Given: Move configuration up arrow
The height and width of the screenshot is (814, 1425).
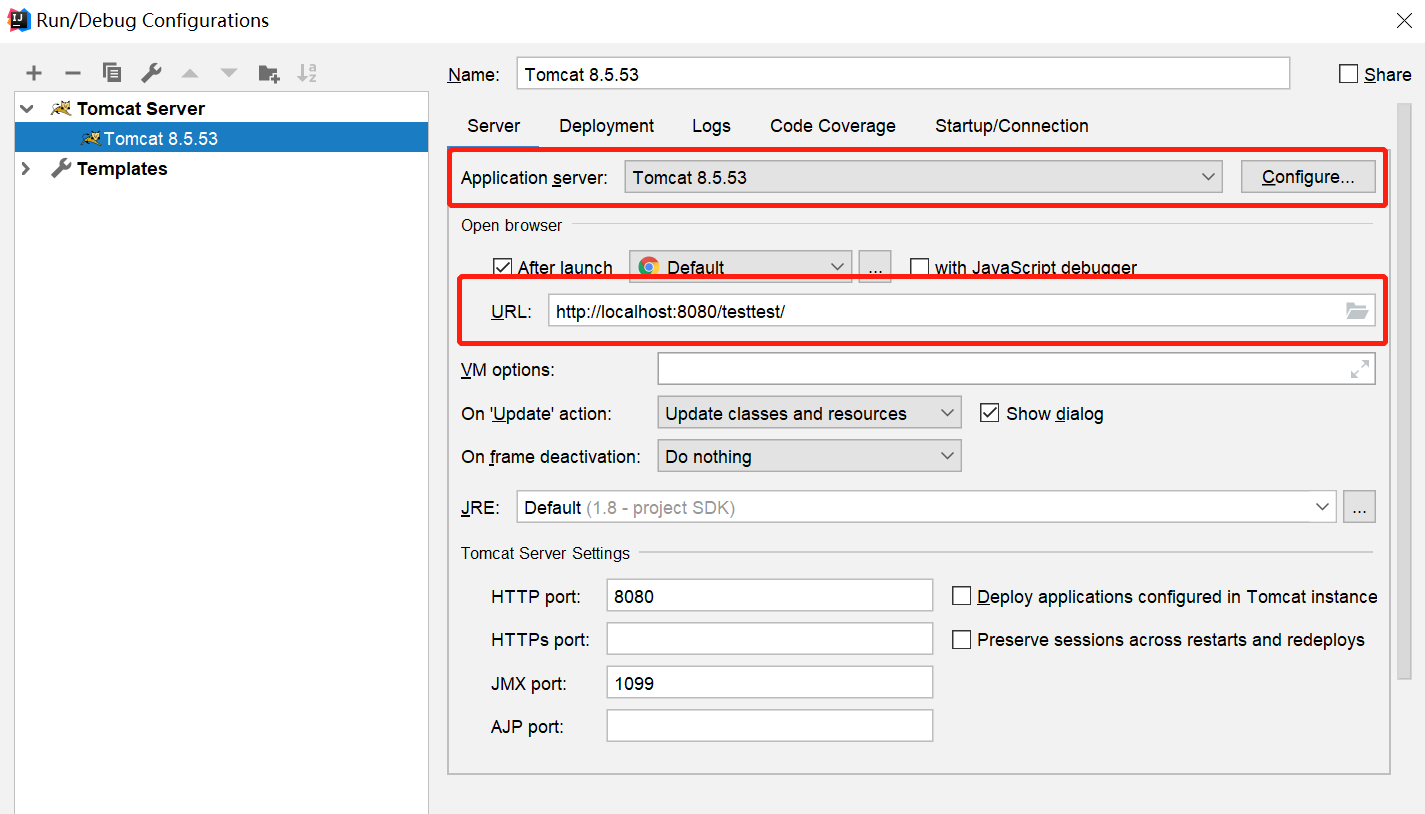Looking at the screenshot, I should [190, 73].
